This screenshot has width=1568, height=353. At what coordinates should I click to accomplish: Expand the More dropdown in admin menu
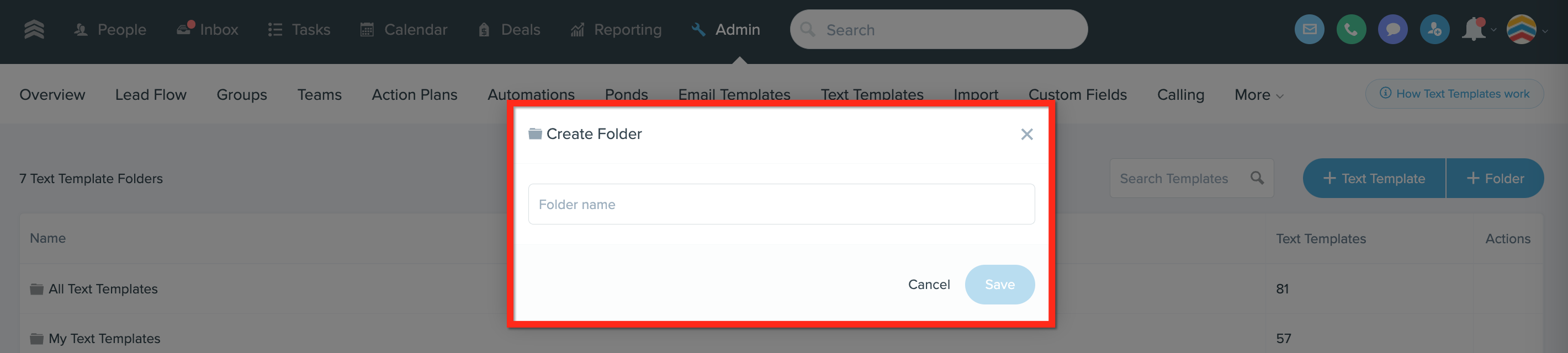coord(1258,95)
